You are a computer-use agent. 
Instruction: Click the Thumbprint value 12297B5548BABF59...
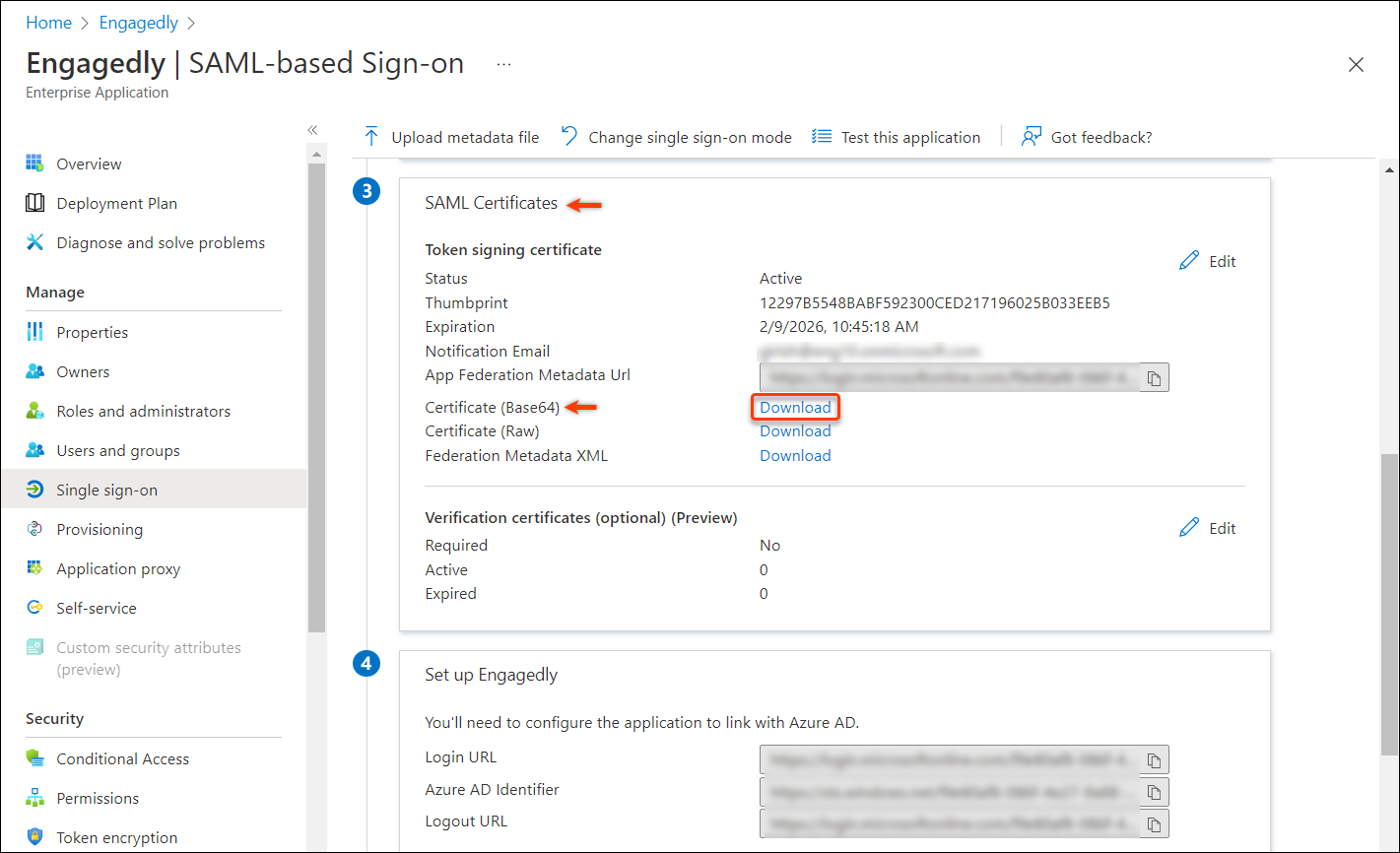pos(935,302)
